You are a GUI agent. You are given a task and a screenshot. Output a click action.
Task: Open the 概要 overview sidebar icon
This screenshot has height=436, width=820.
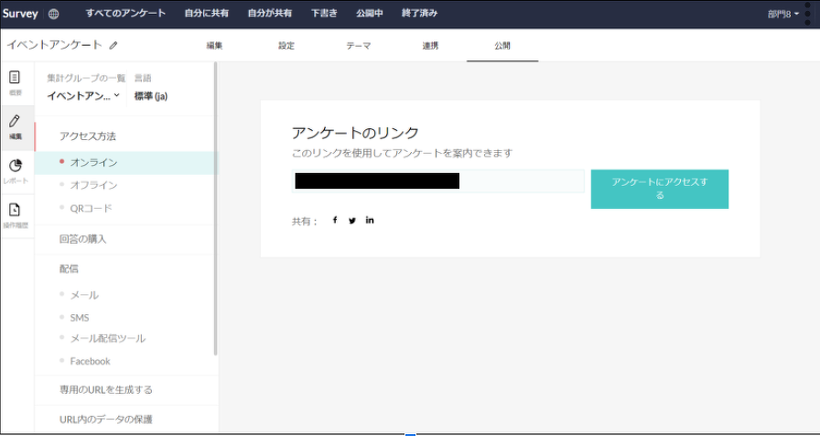pyautogui.click(x=15, y=81)
